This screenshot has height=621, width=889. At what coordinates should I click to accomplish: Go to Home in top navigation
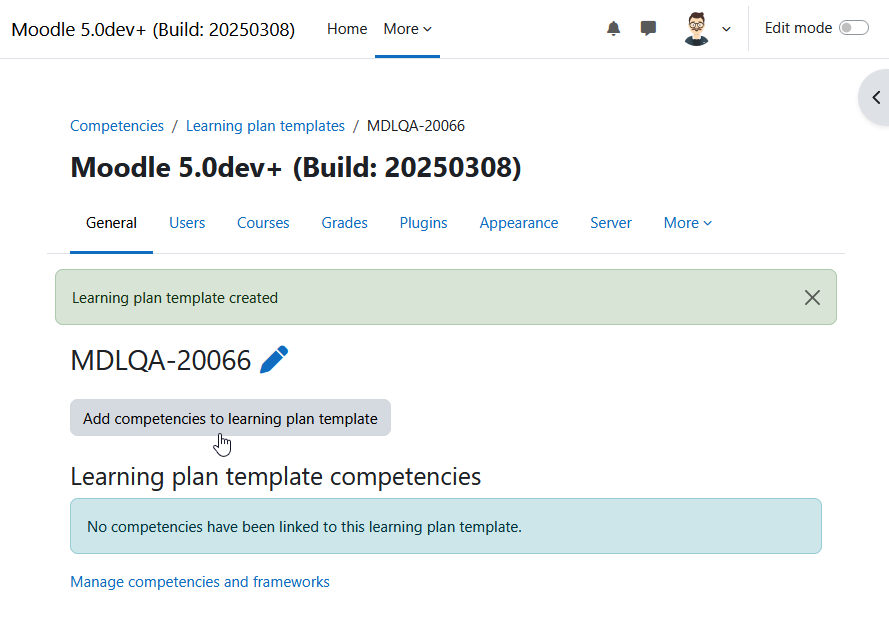click(347, 29)
